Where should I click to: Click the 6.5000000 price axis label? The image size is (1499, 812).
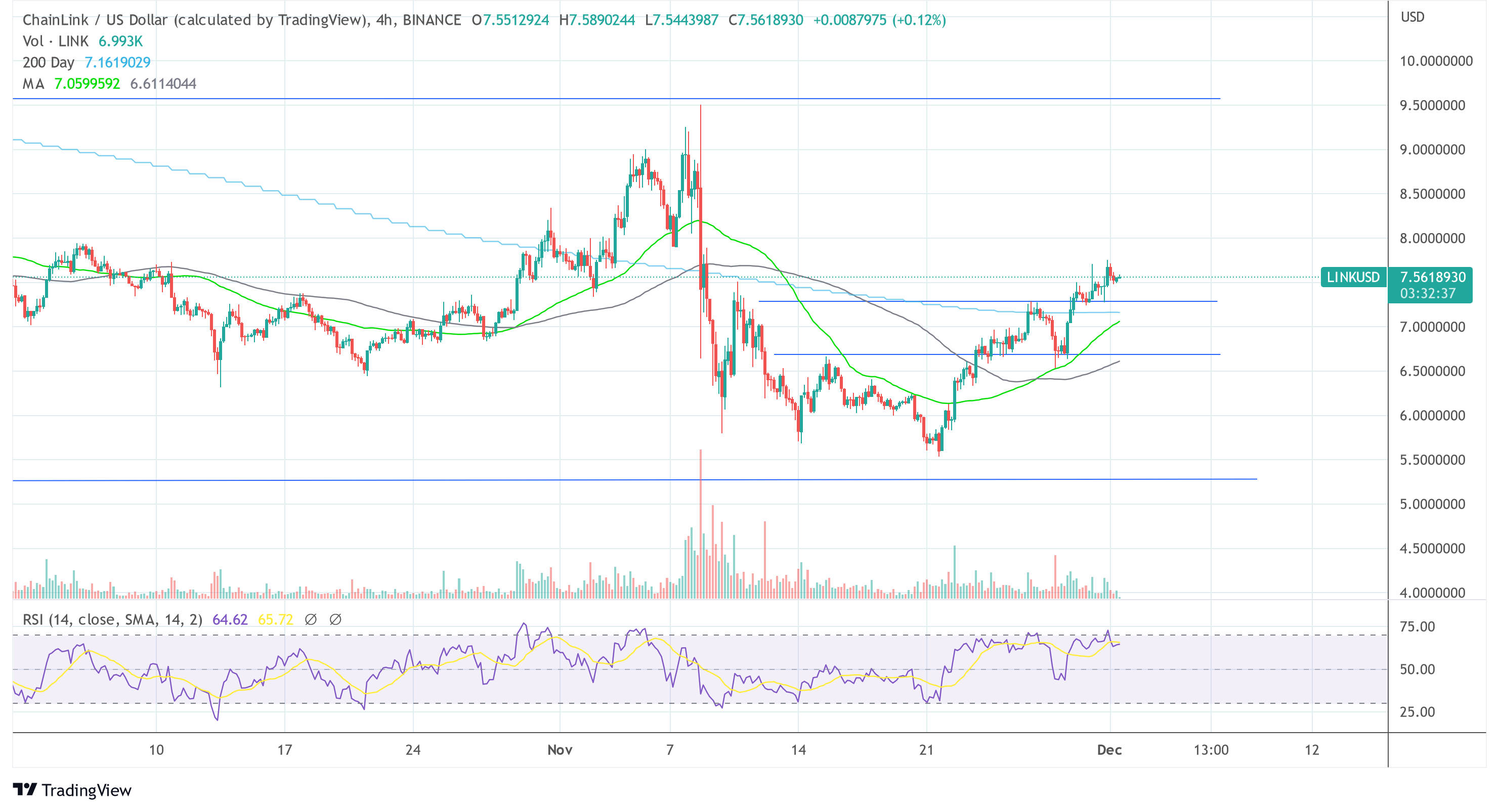(x=1432, y=371)
